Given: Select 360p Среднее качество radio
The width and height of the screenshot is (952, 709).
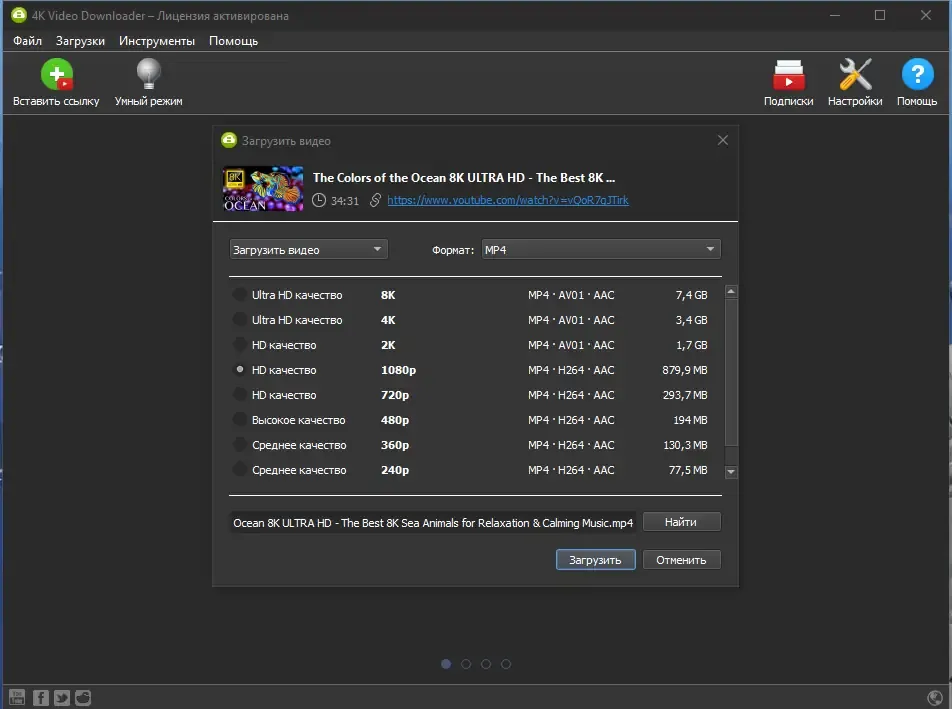Looking at the screenshot, I should (x=240, y=445).
